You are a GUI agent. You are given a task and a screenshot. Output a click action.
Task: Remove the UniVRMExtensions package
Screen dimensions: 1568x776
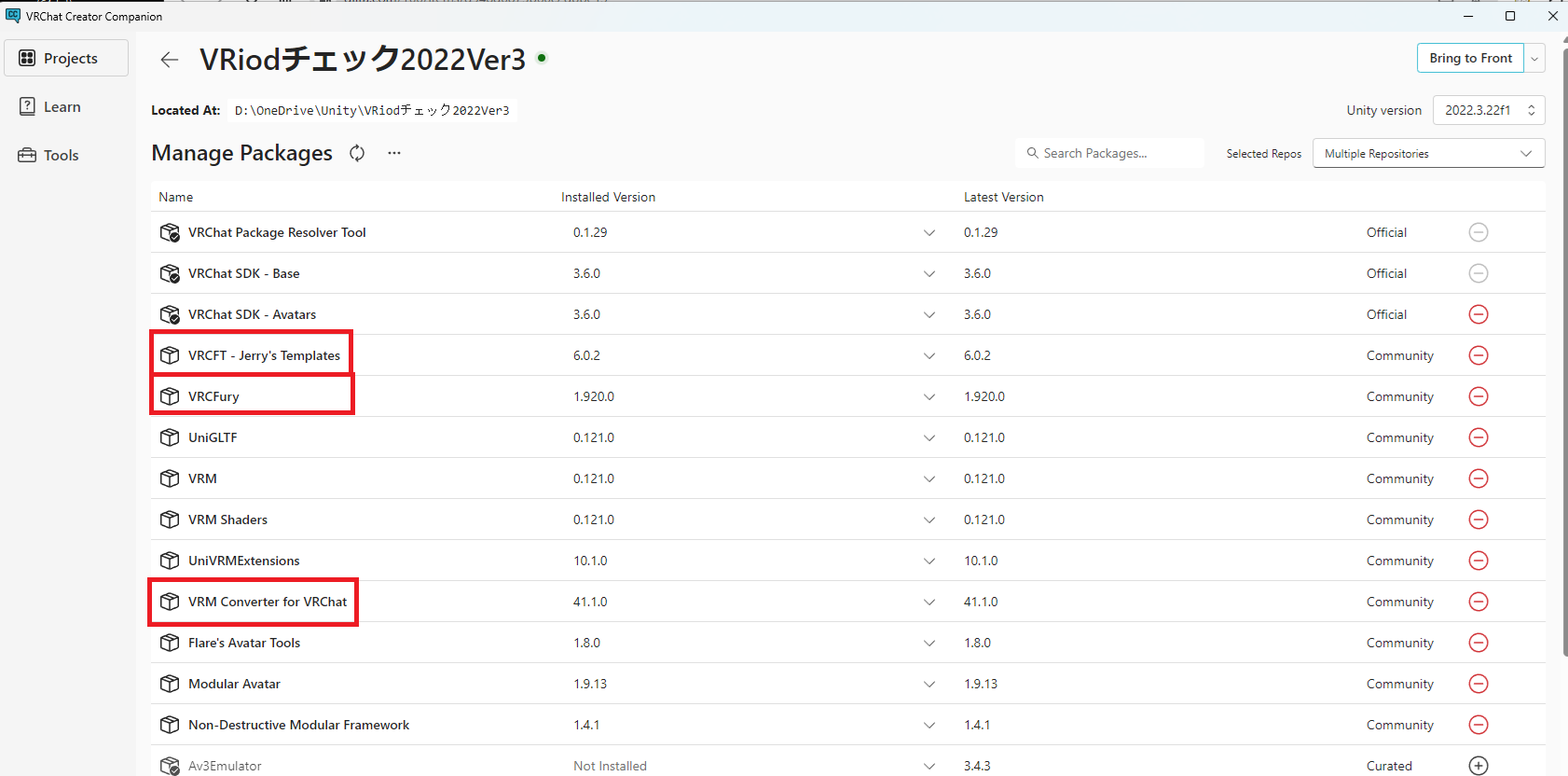coord(1479,561)
